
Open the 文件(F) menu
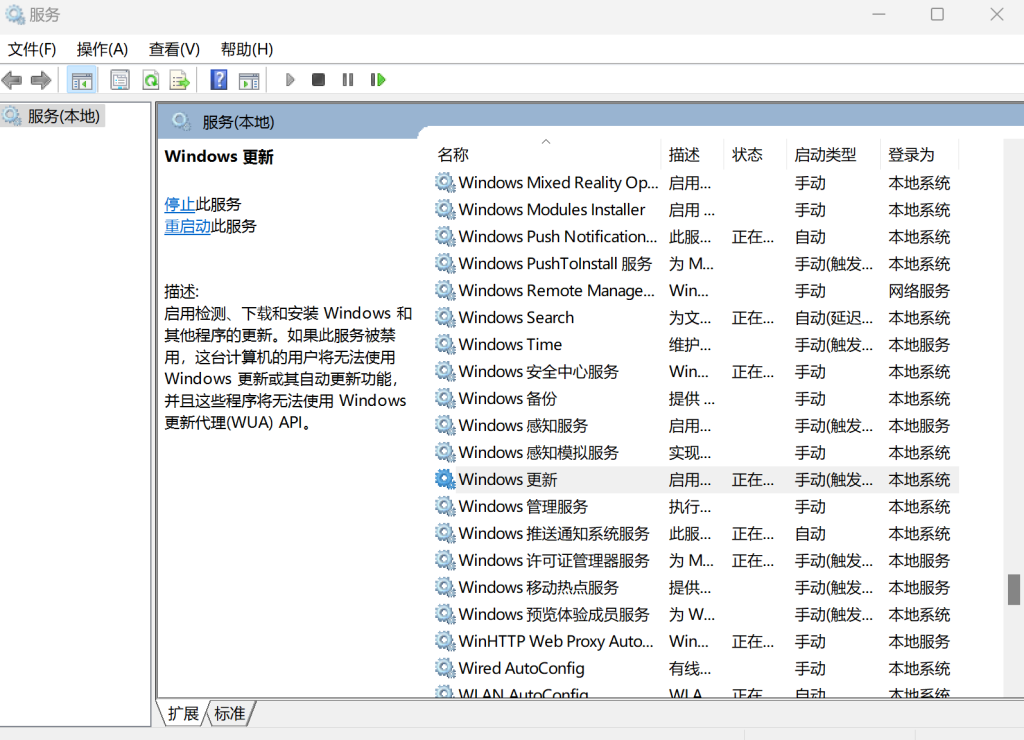tap(32, 49)
